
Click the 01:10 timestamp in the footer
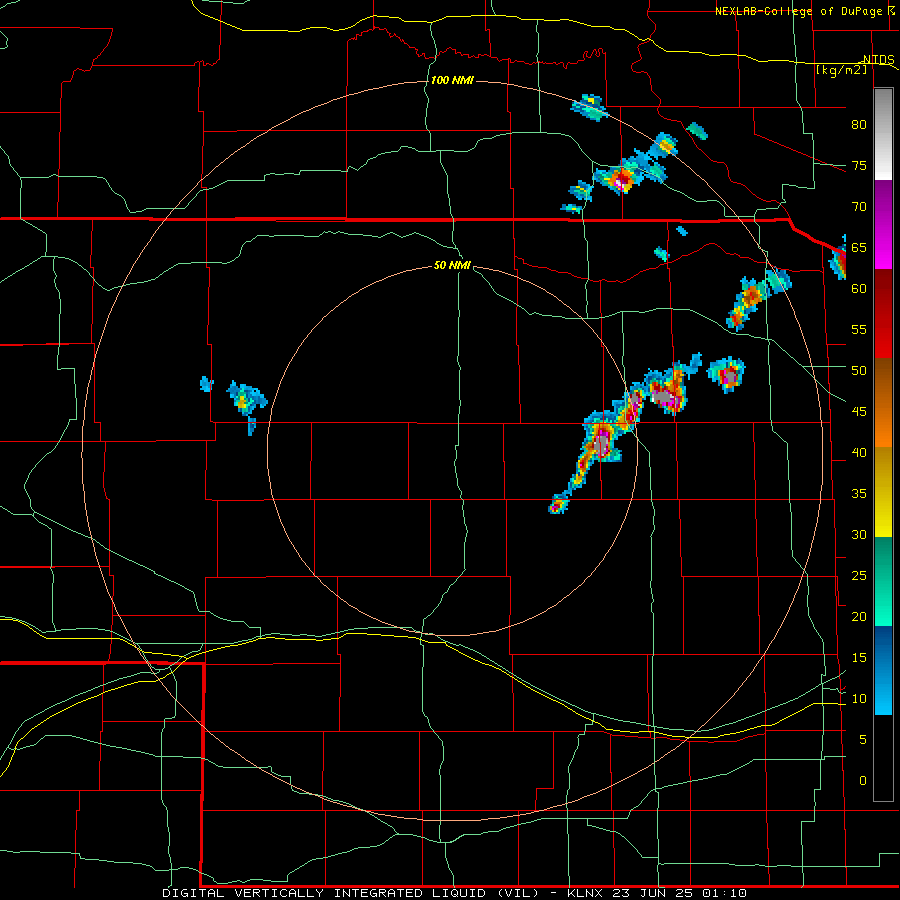pos(726,893)
